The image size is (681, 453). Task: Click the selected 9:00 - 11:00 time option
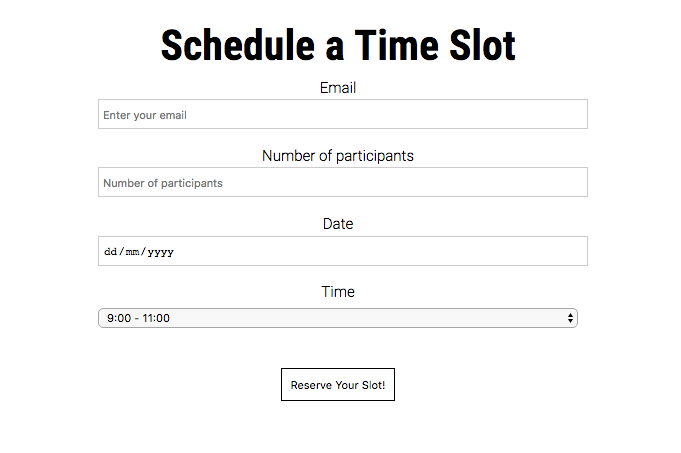139,318
